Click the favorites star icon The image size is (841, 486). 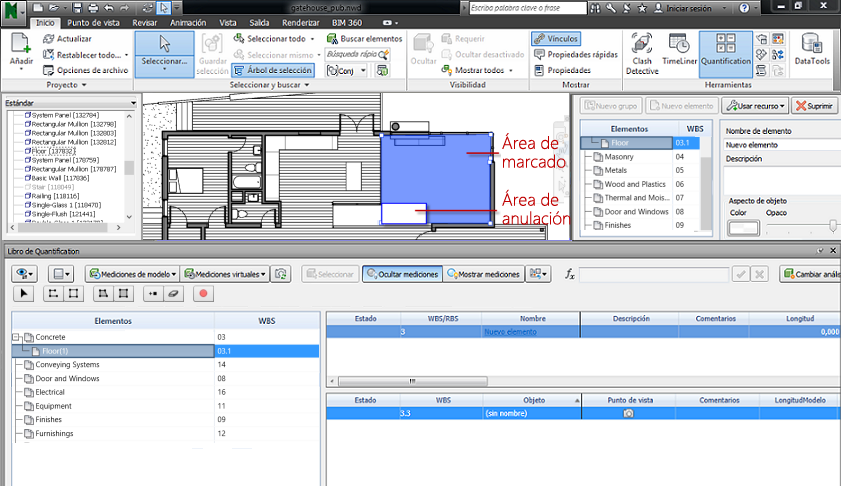pyautogui.click(x=643, y=8)
